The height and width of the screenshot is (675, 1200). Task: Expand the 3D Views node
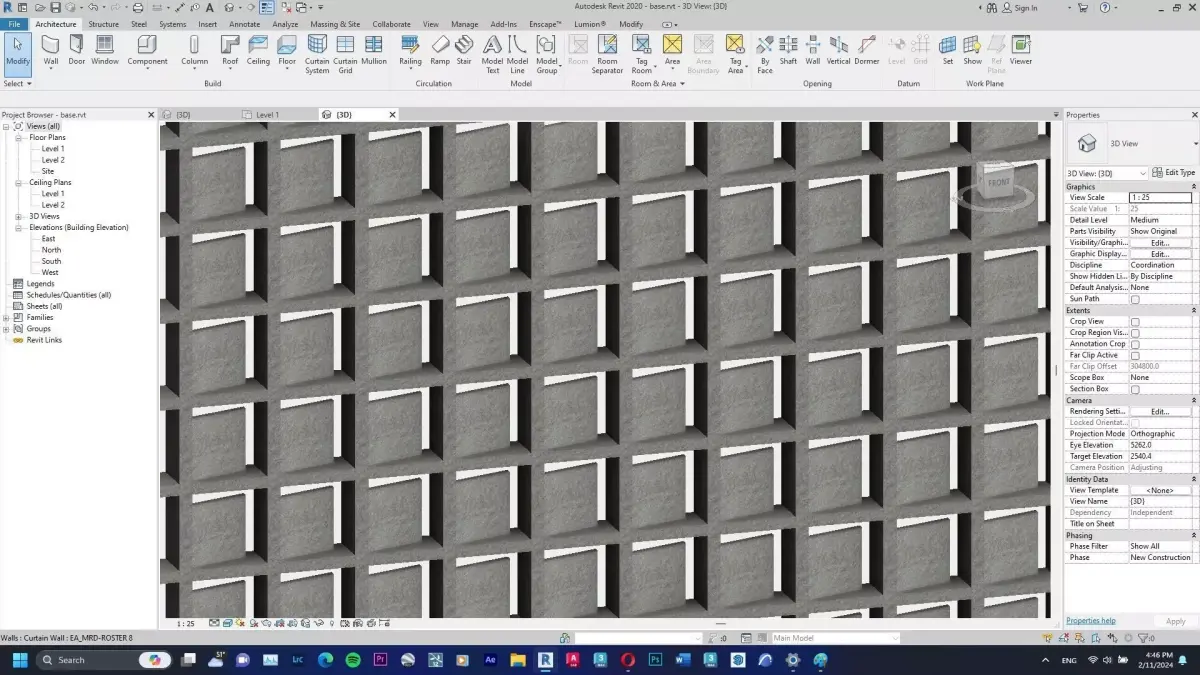[18, 216]
